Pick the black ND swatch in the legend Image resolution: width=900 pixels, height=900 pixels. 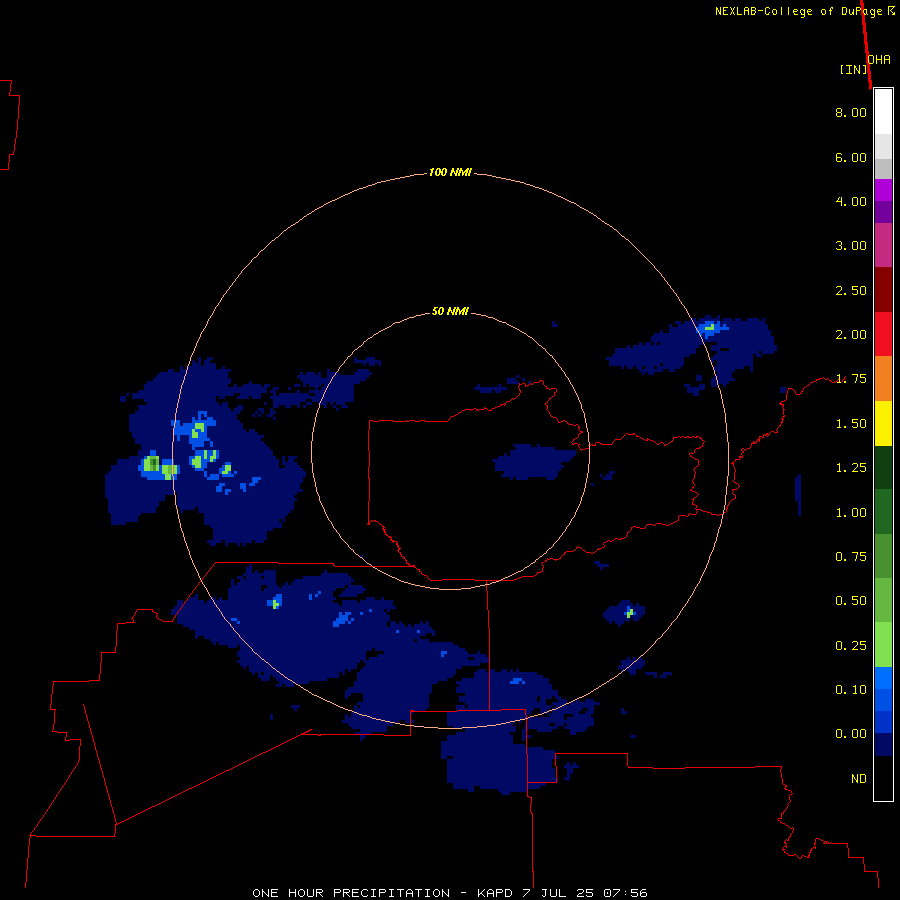(883, 778)
